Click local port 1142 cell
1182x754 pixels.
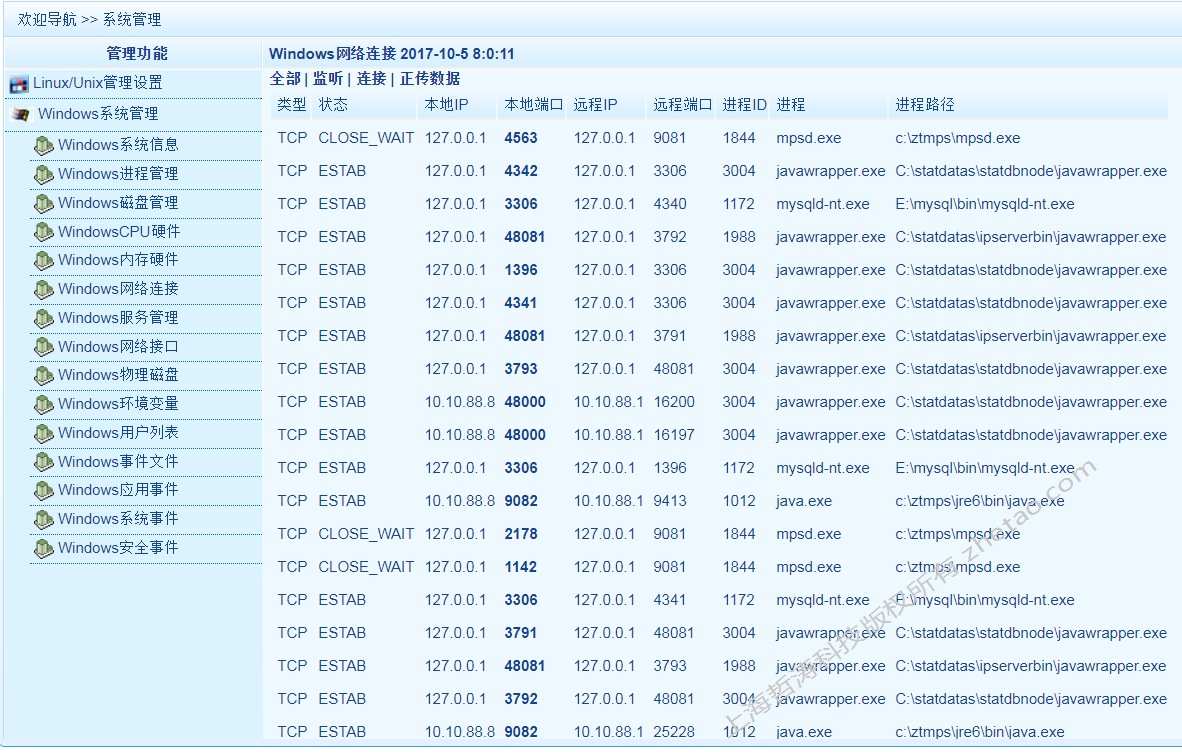[521, 567]
